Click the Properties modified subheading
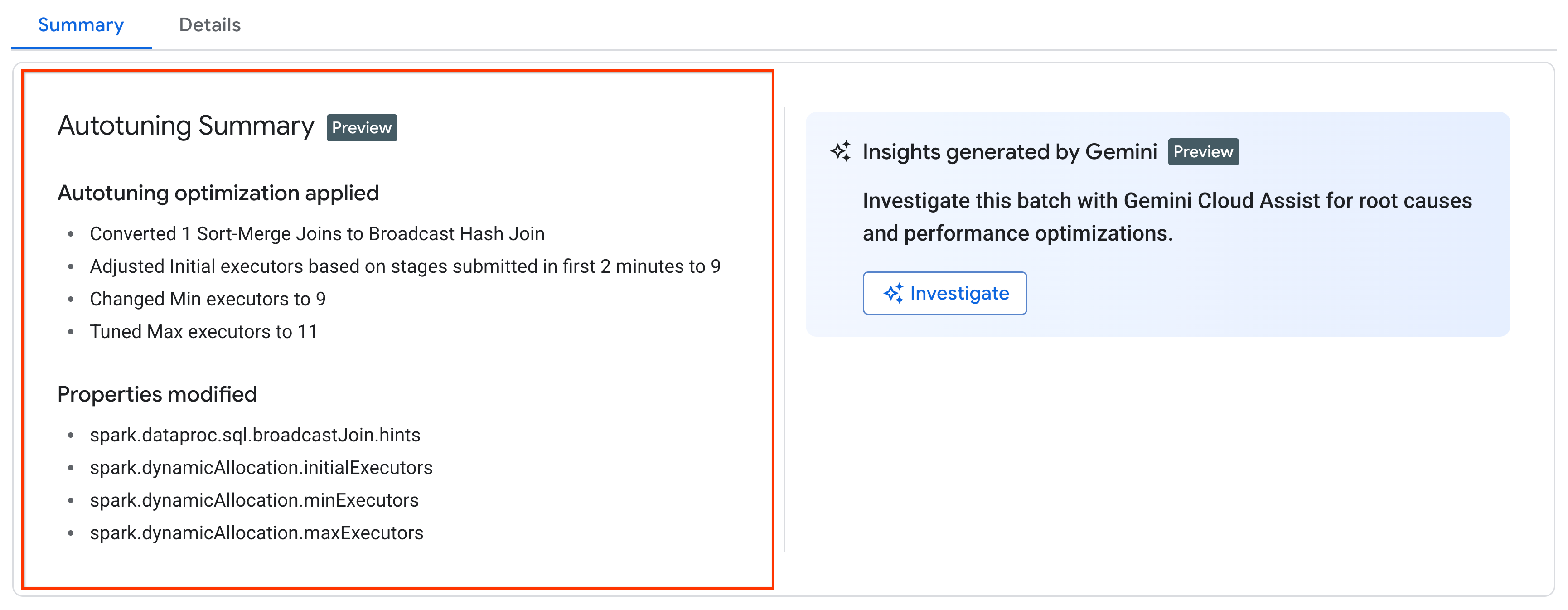 [157, 394]
